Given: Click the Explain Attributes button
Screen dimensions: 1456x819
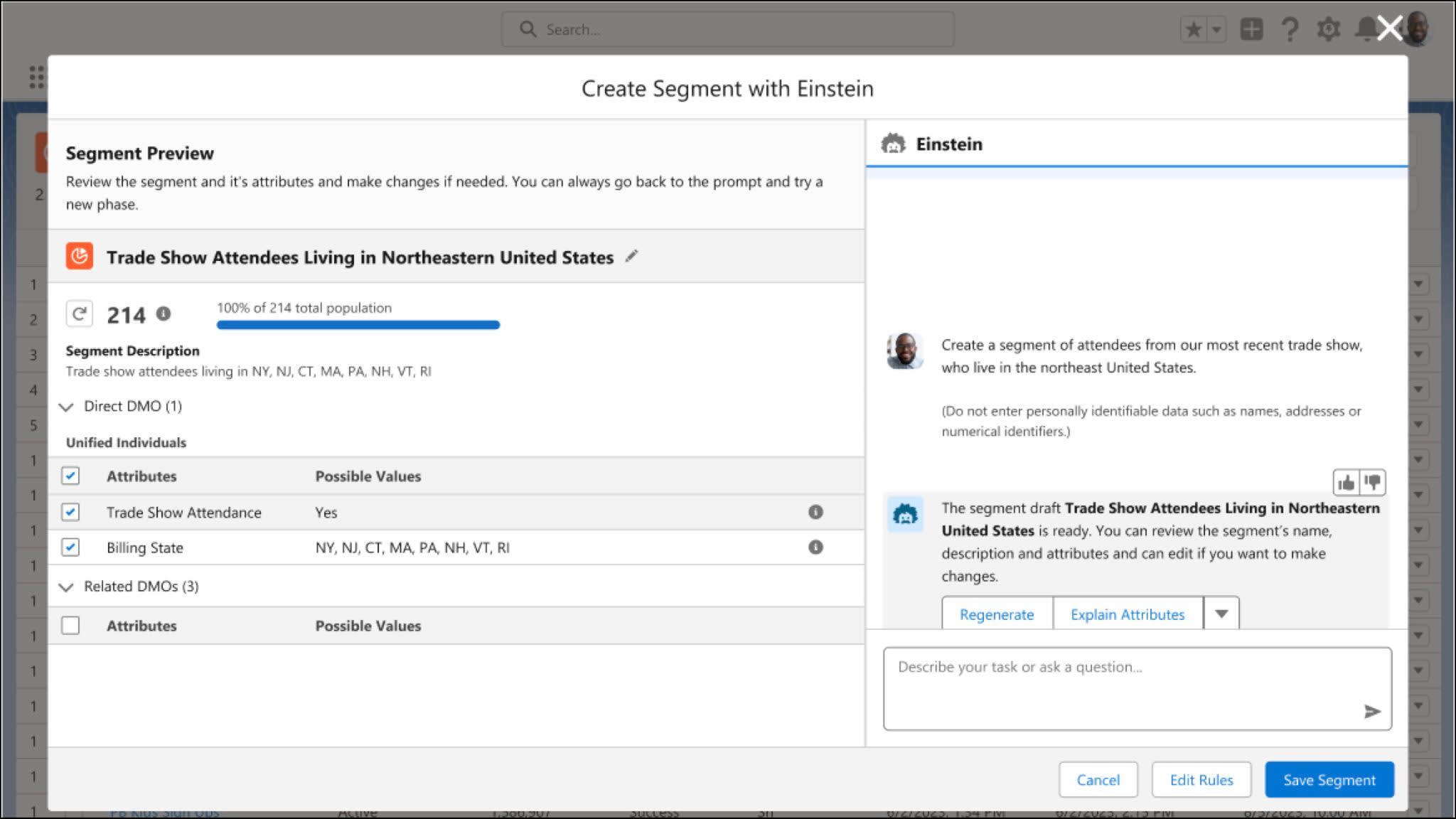Looking at the screenshot, I should 1128,614.
